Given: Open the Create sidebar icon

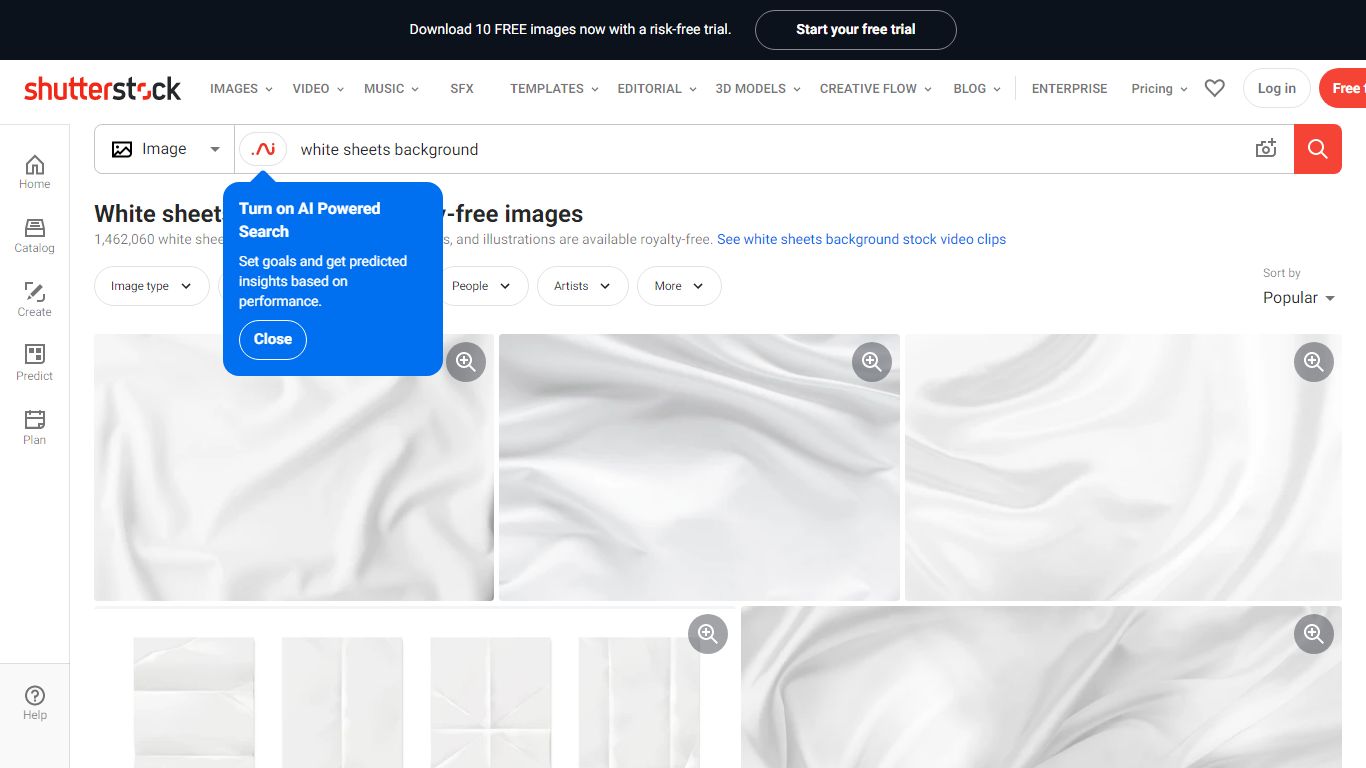Looking at the screenshot, I should pos(34,300).
